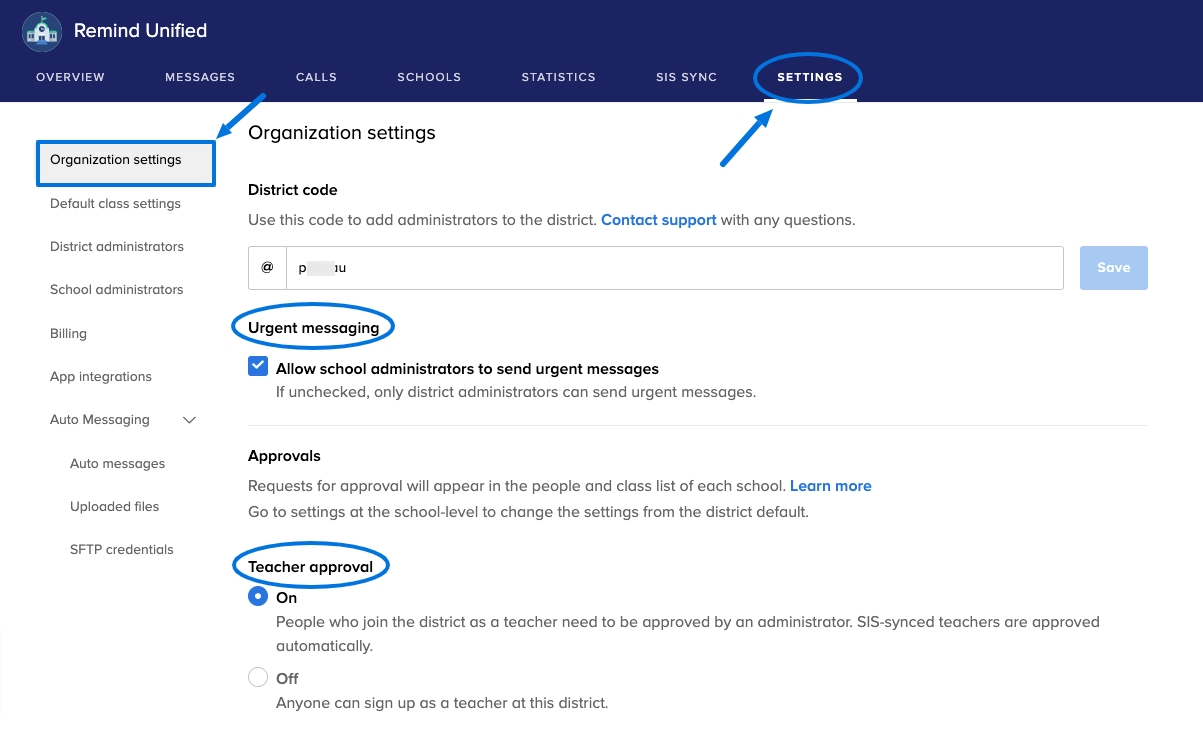Select App integrations in sidebar
The height and width of the screenshot is (735, 1203).
101,377
